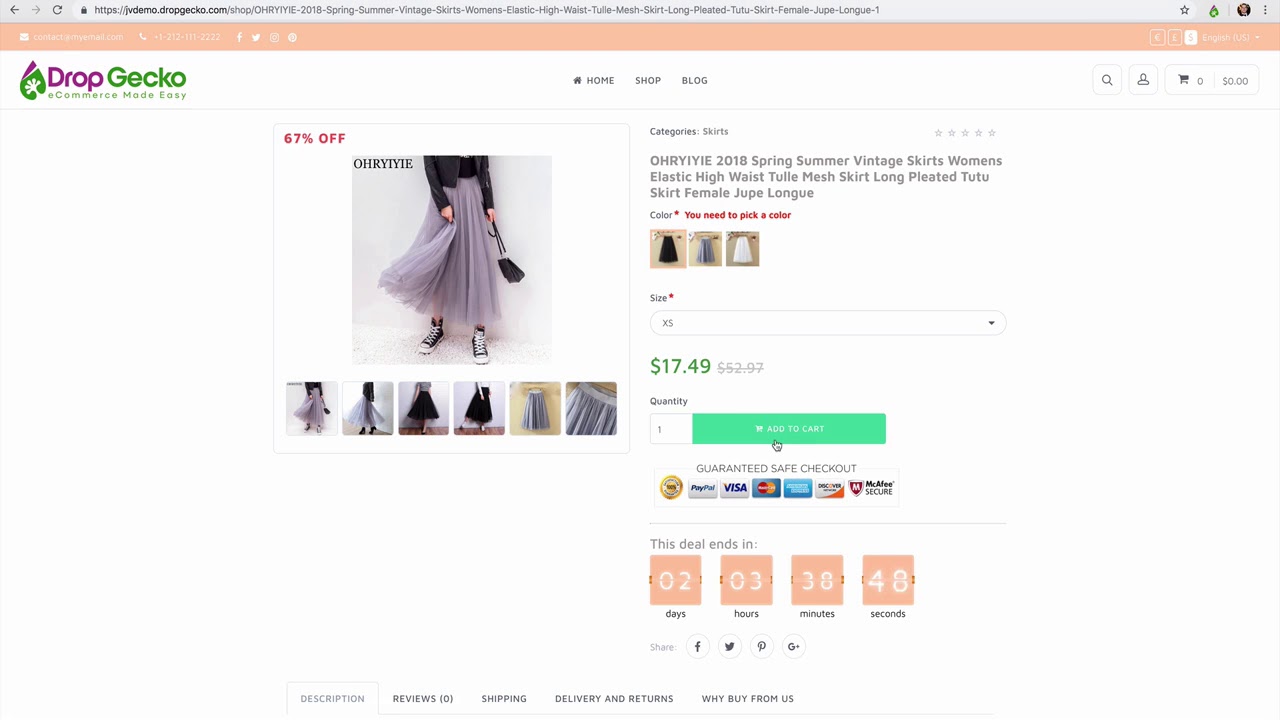
Task: Open the Chrome profile avatar
Action: tap(1244, 10)
